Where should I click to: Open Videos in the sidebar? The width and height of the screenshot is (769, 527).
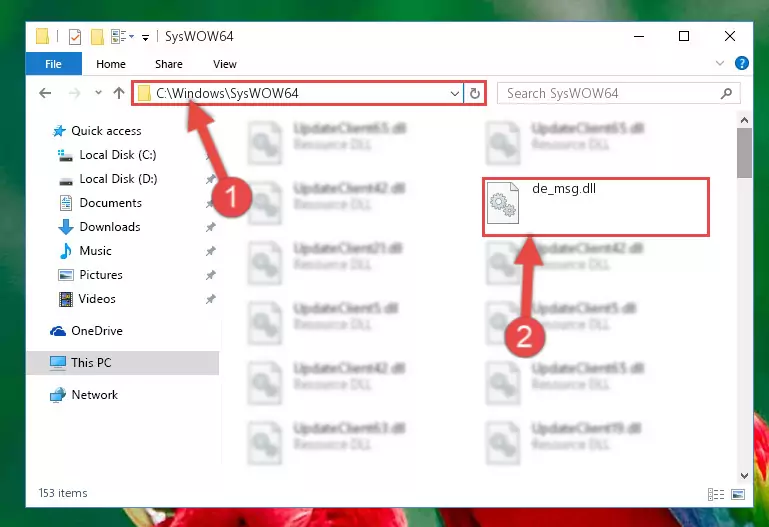(x=97, y=299)
